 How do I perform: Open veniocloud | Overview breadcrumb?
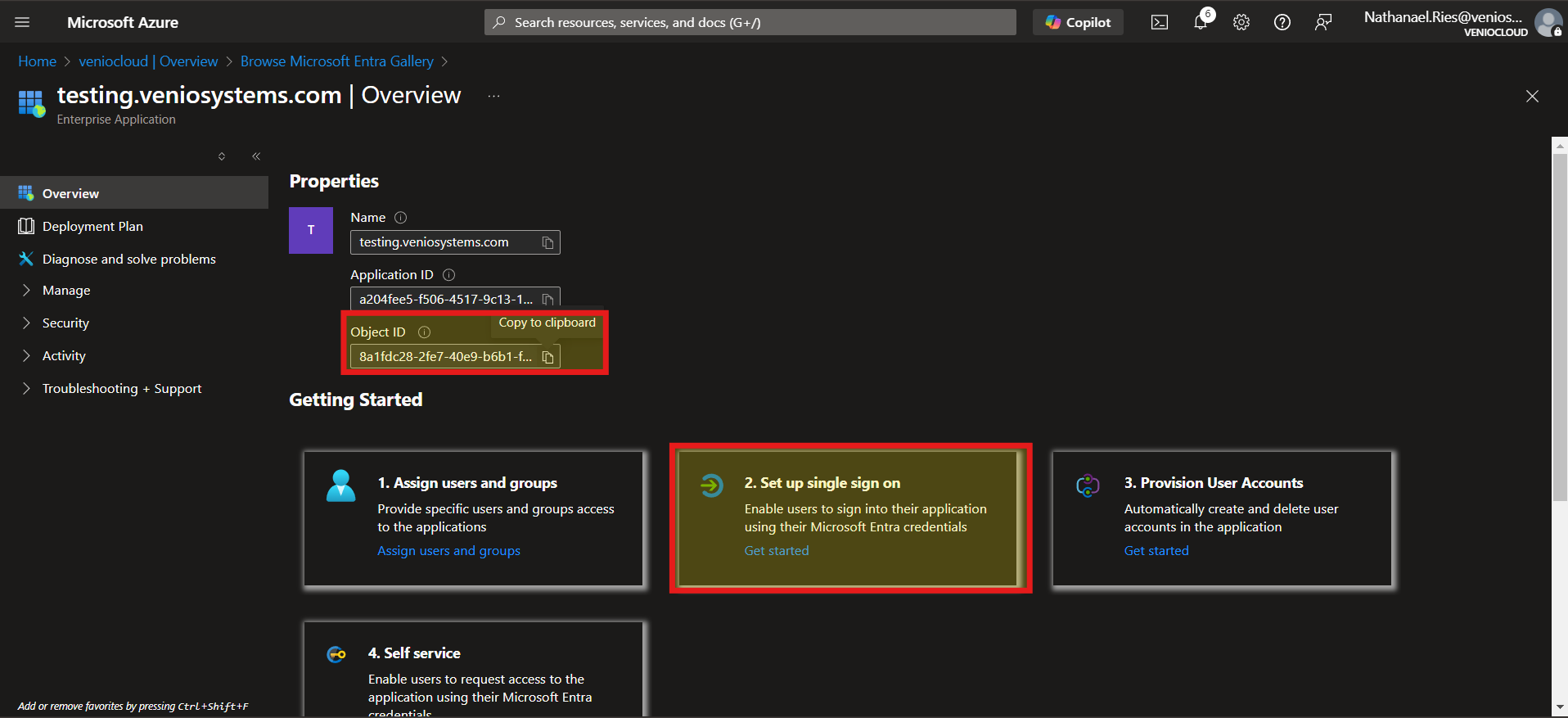tap(148, 61)
